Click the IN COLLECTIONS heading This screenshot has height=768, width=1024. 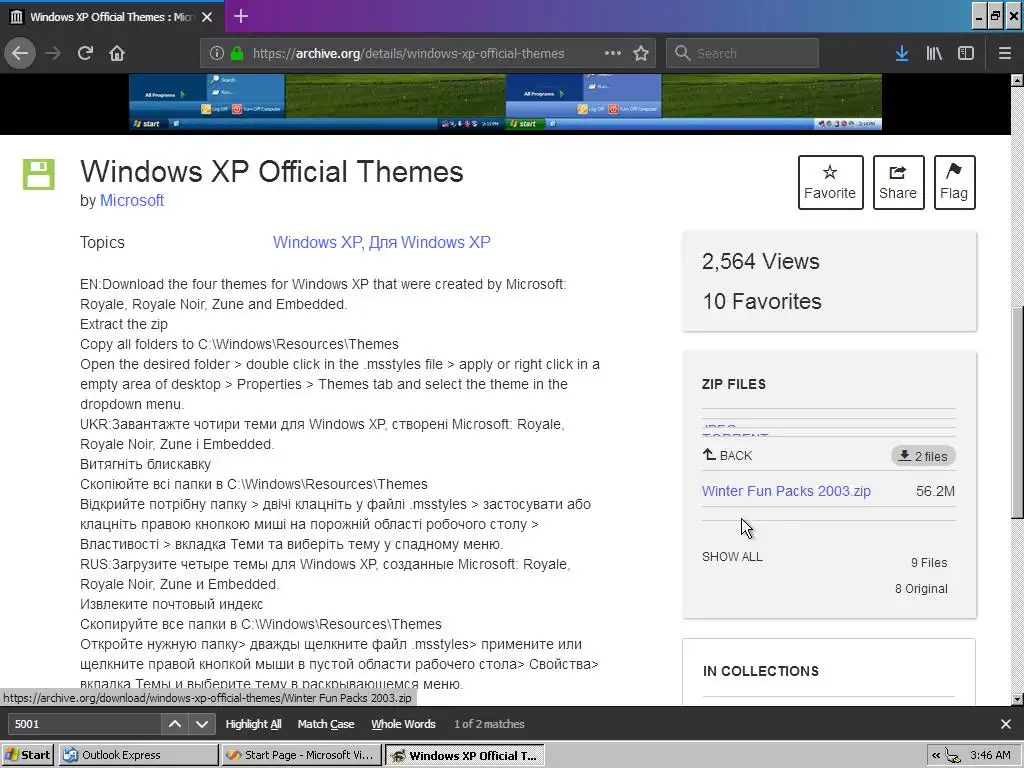(761, 671)
